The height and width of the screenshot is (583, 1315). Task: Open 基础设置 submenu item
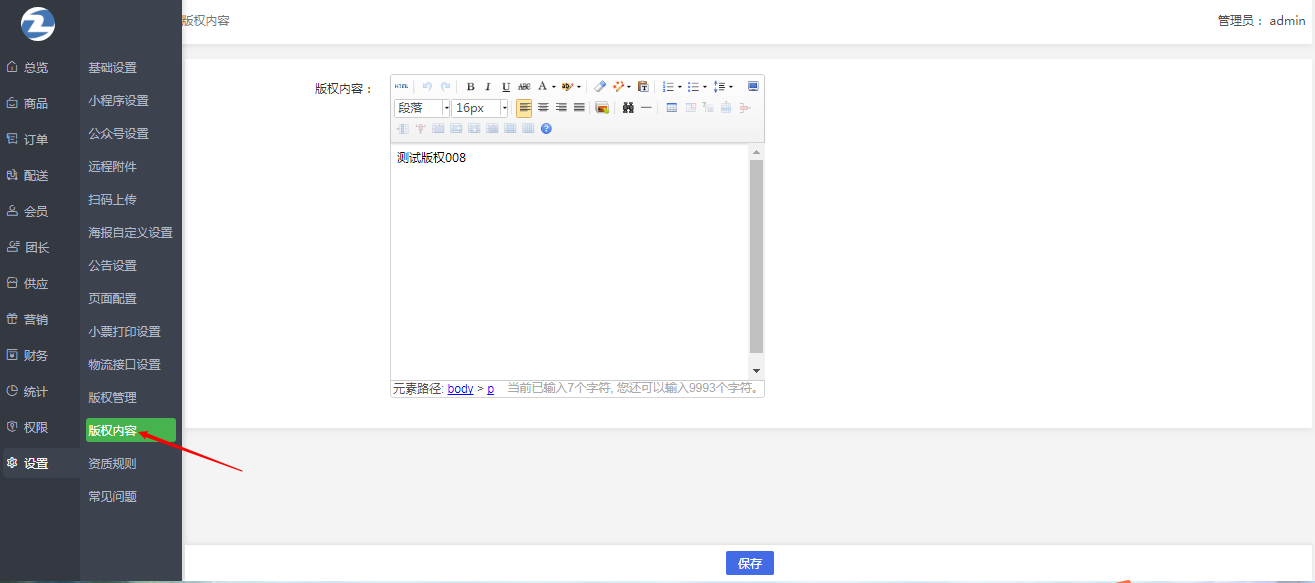112,68
